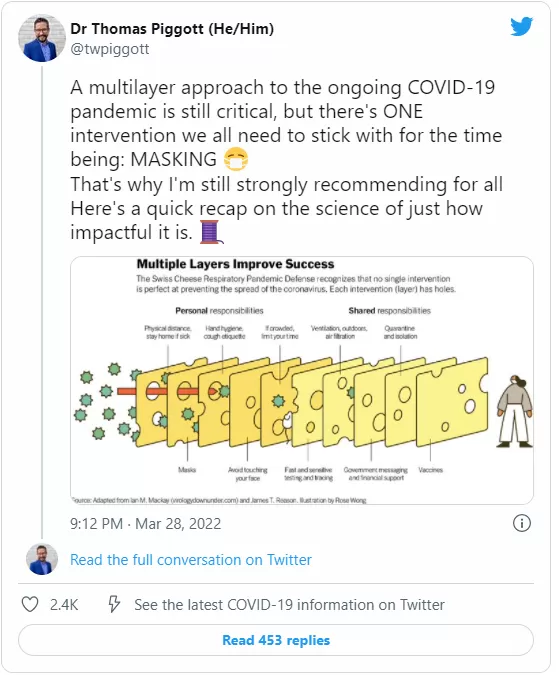Open the tweet info circle icon
This screenshot has width=559, height=675.
[522, 523]
